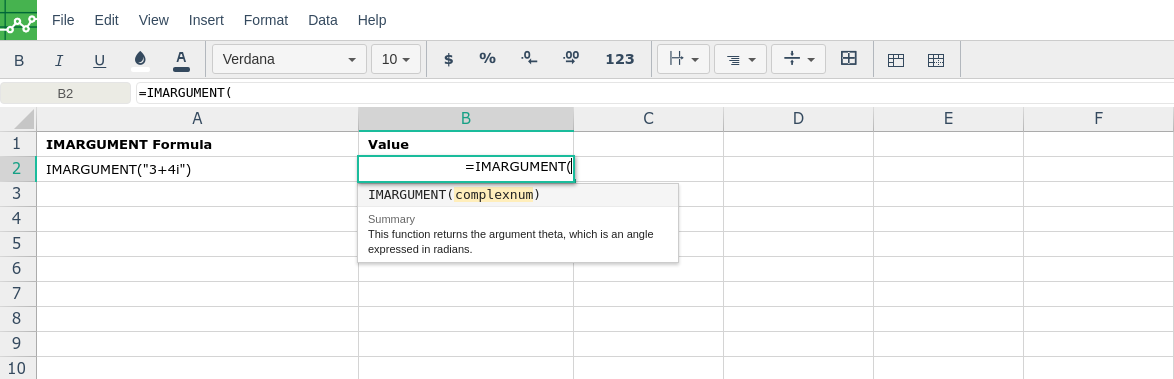Click the B2 cell reference box

[65, 93]
